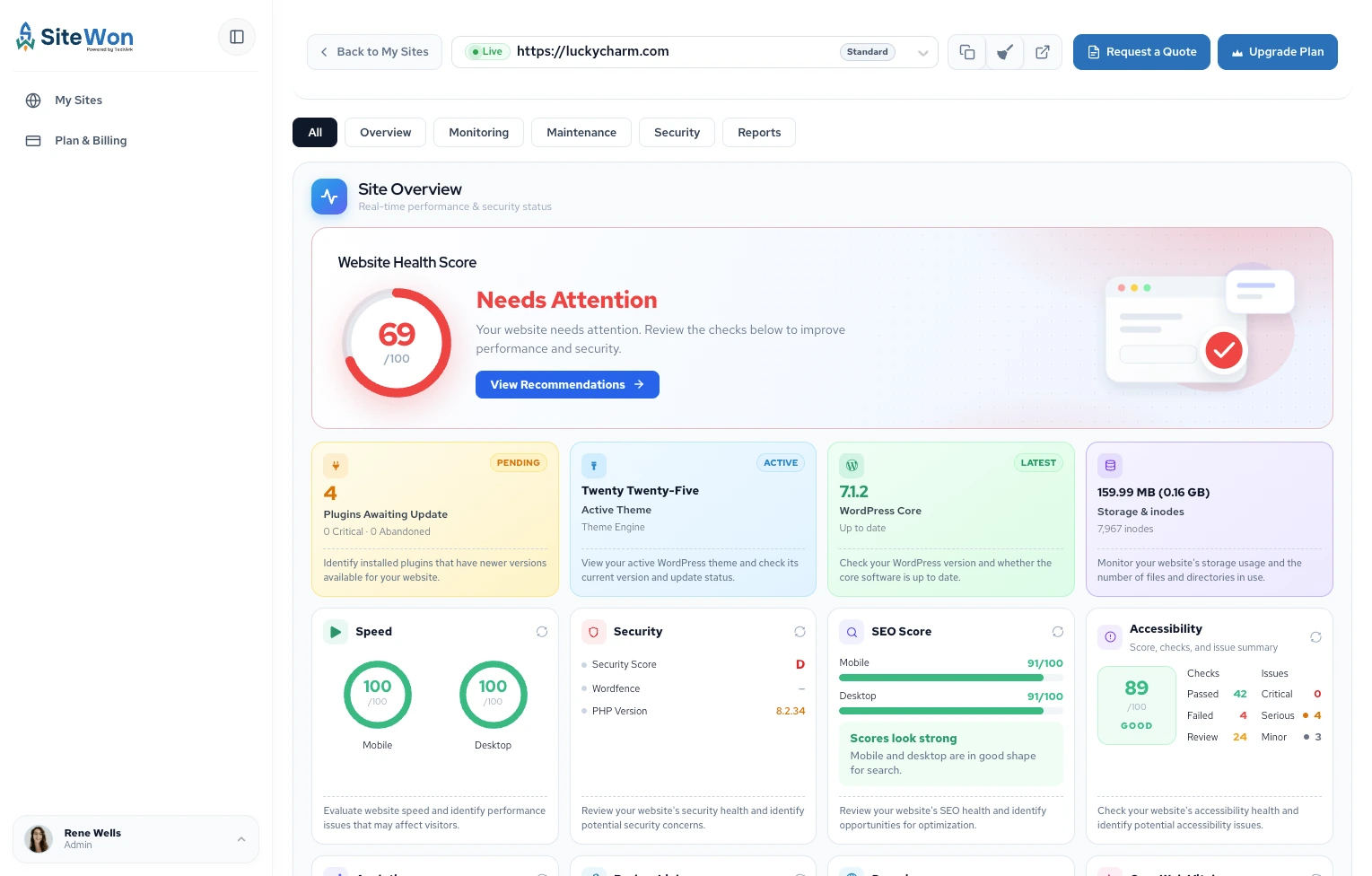Click WordPress Core version 7.1.2
The height and width of the screenshot is (876, 1372).
pyautogui.click(x=854, y=492)
